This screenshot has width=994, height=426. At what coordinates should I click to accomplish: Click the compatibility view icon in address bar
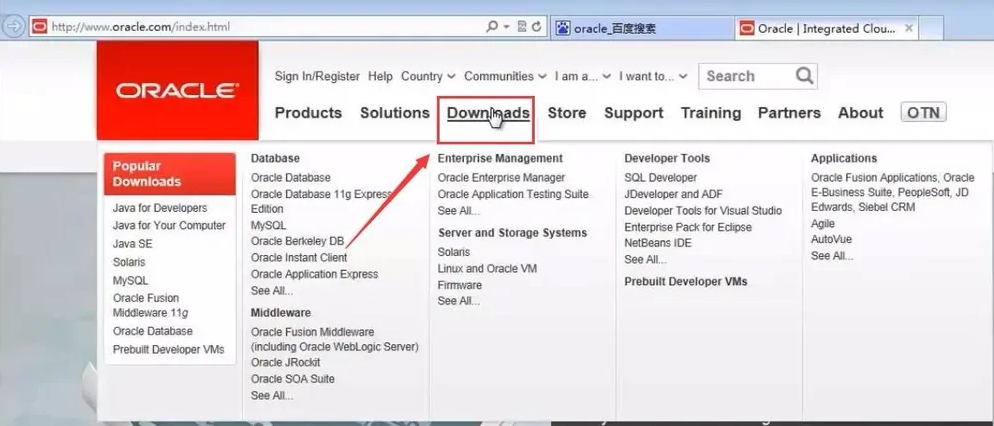522,27
